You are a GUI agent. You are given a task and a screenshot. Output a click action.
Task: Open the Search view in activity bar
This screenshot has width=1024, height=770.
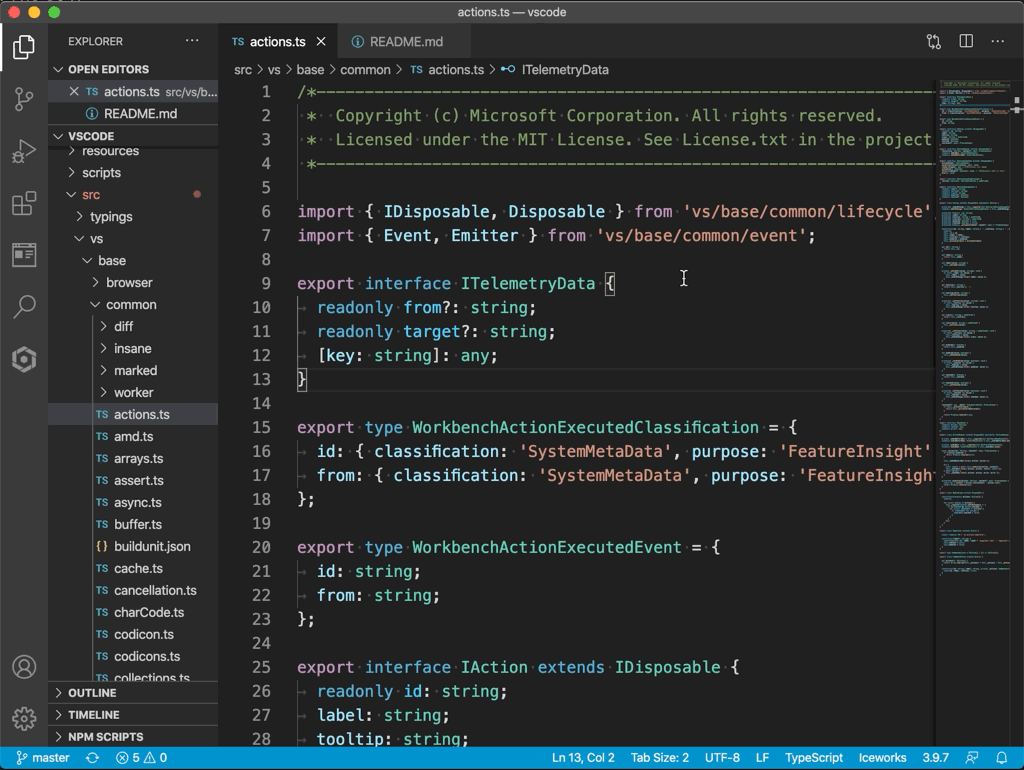pyautogui.click(x=24, y=307)
